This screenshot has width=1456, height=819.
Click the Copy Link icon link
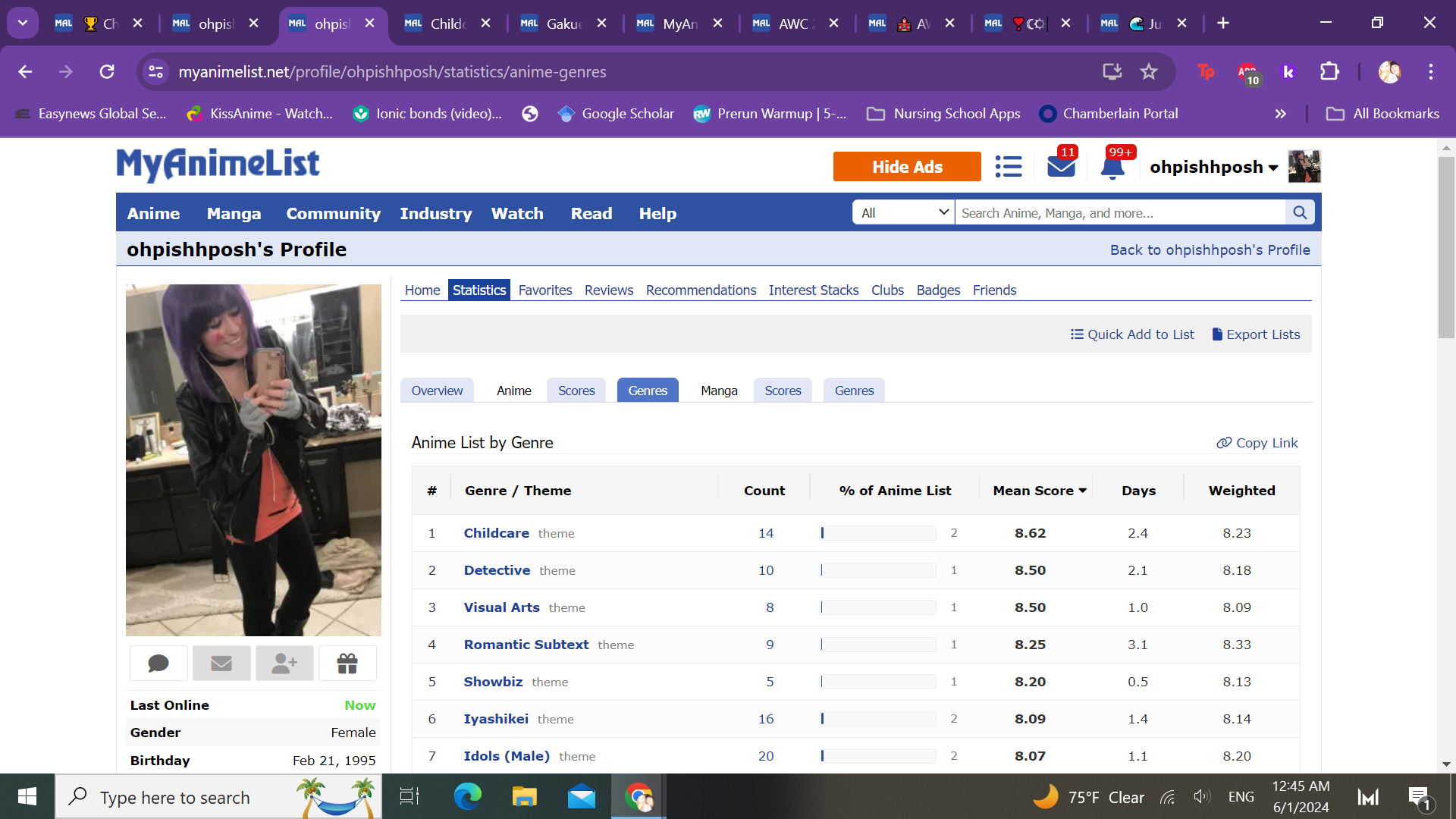pyautogui.click(x=1257, y=443)
